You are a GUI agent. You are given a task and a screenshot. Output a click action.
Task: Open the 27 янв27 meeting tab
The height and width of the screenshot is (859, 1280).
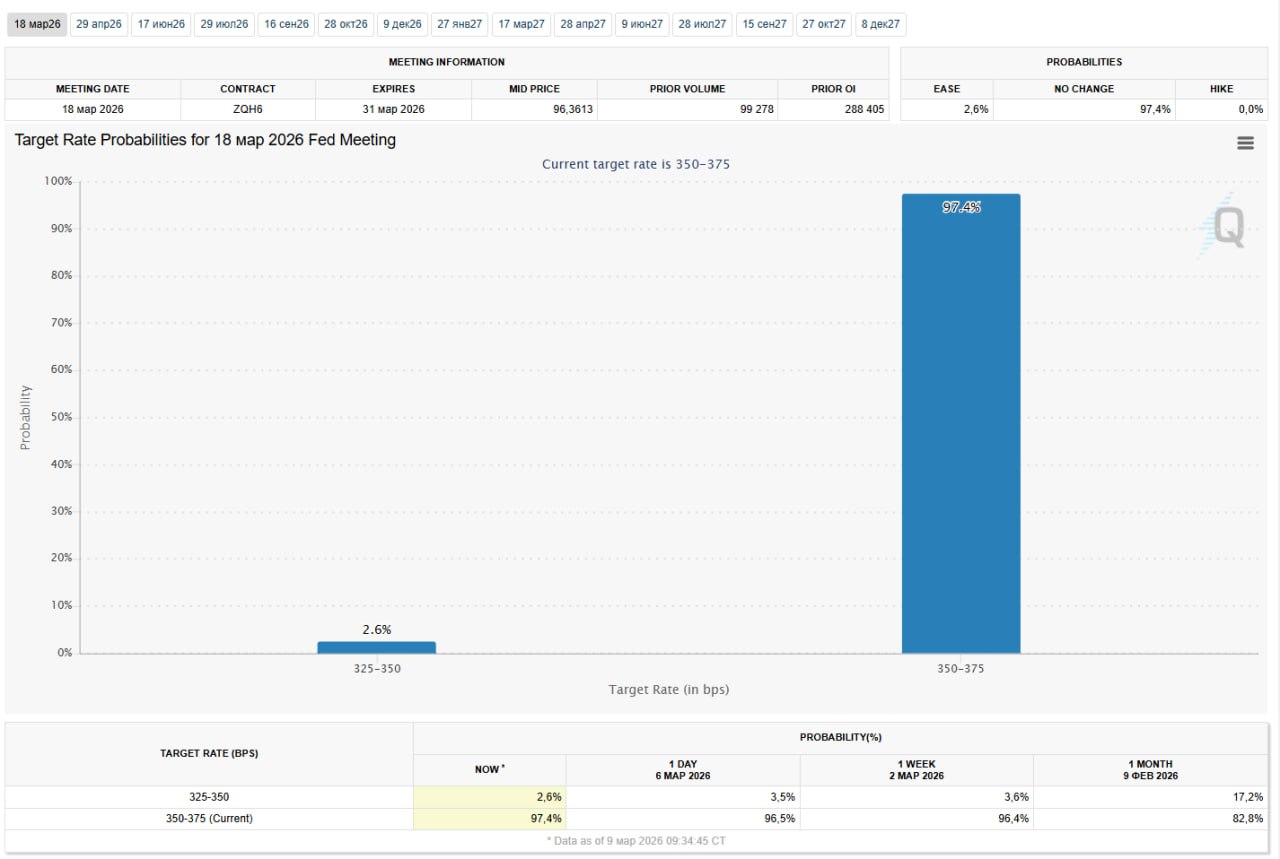[x=459, y=24]
